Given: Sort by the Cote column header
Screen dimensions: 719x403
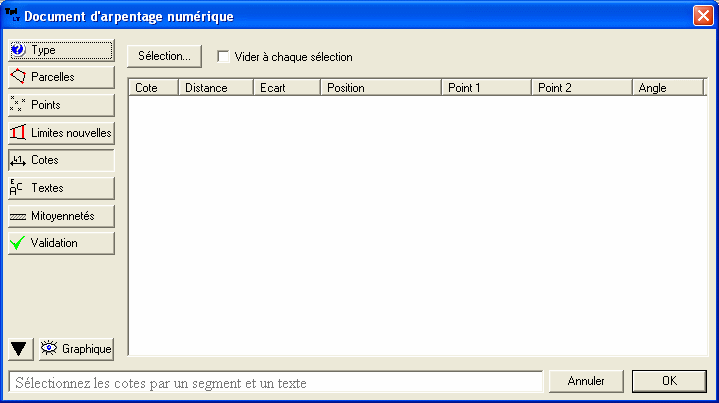Looking at the screenshot, I should [153, 88].
